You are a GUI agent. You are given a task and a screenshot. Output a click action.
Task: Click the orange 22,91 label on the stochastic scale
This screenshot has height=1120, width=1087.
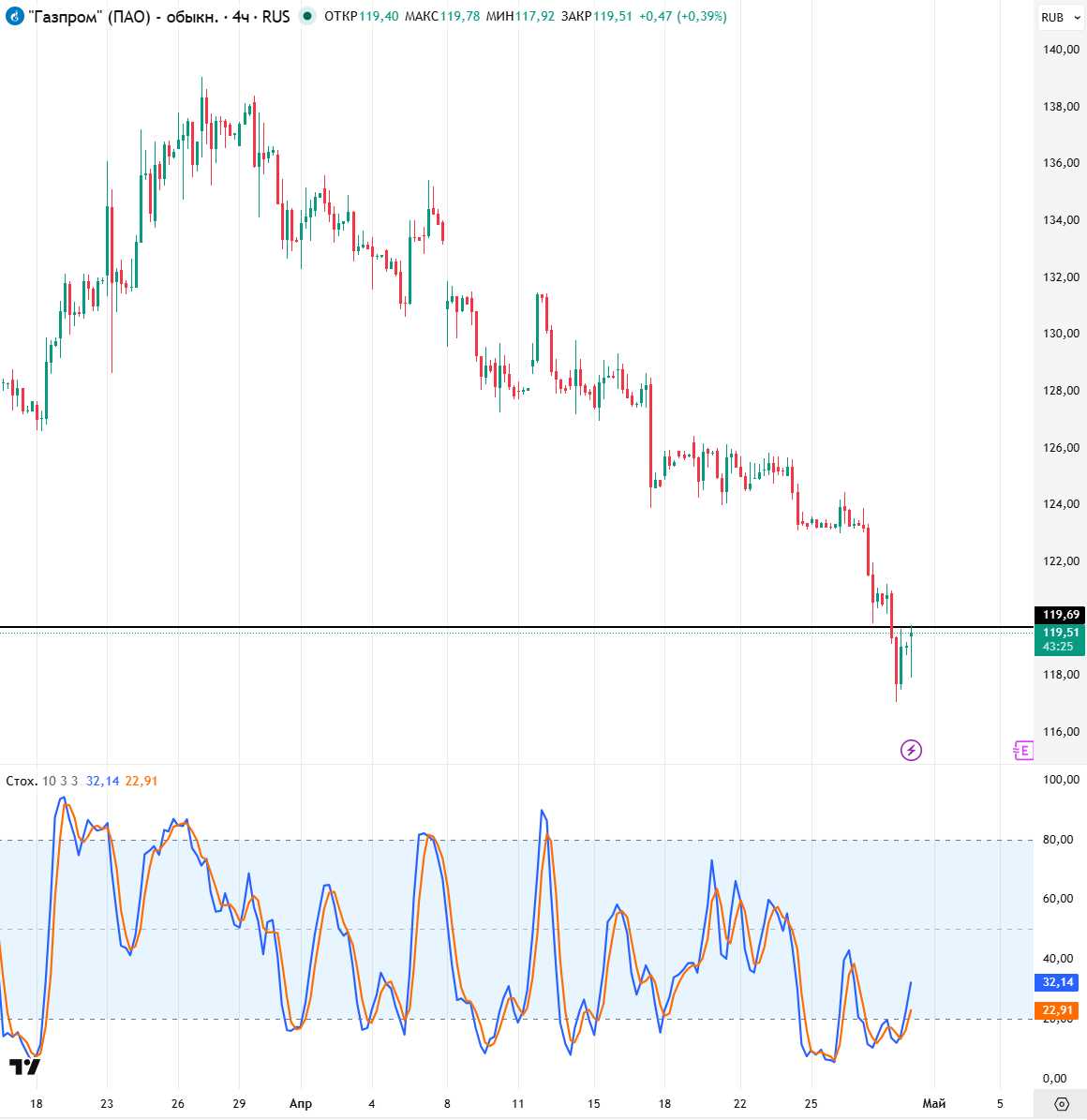1059,1010
